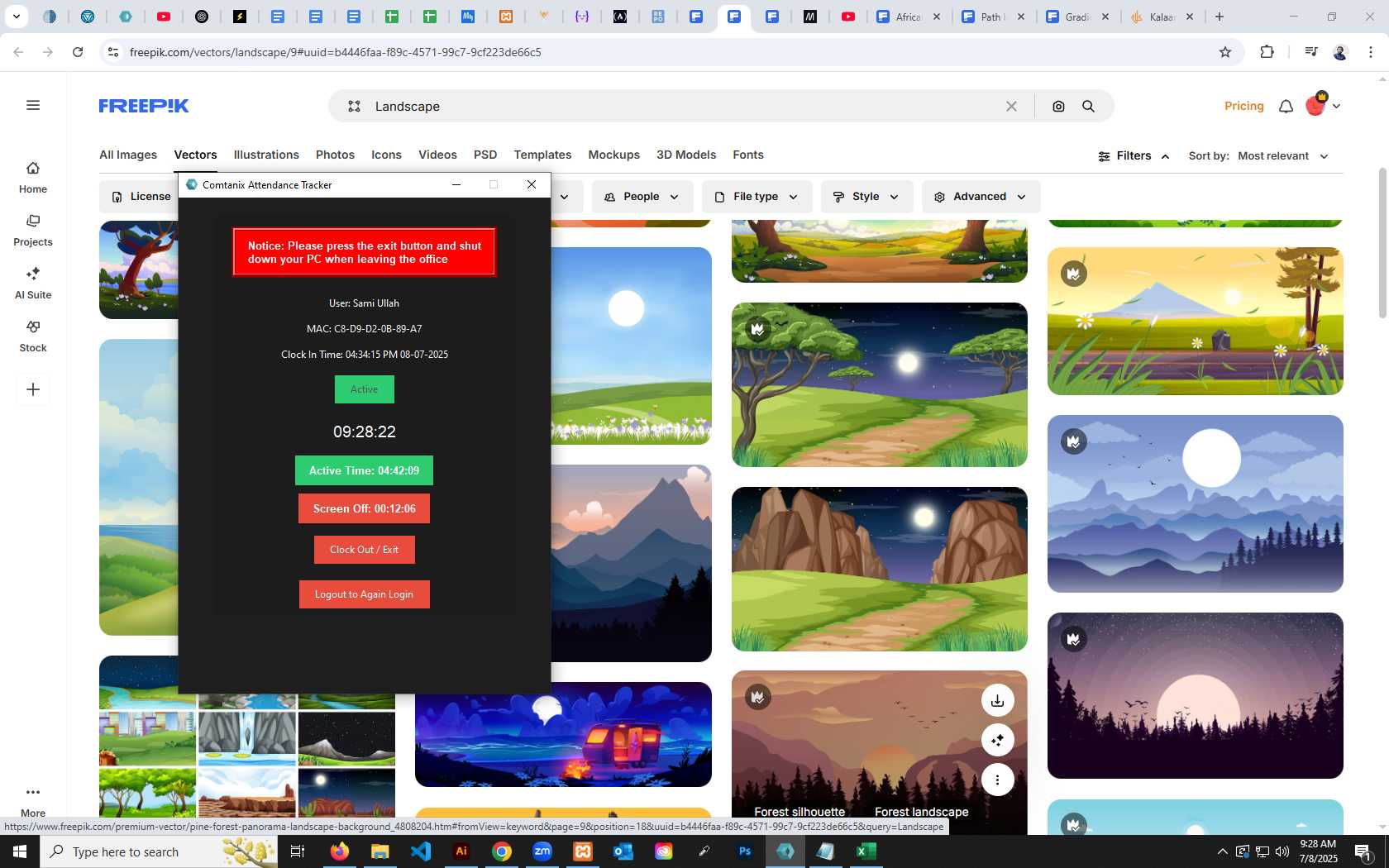Screen dimensions: 1389x868
Task: Click the magnifier search icon
Action: point(1088,106)
